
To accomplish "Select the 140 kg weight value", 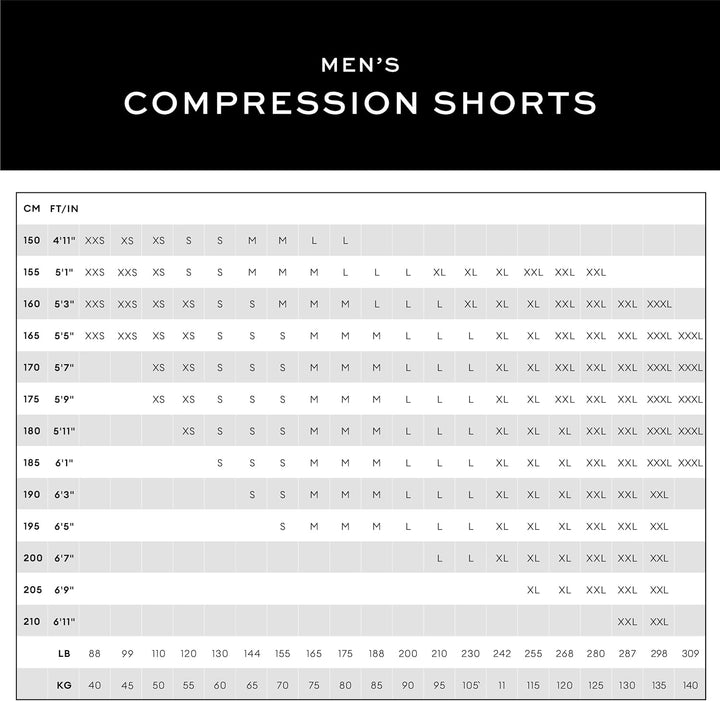I will click(x=690, y=685).
